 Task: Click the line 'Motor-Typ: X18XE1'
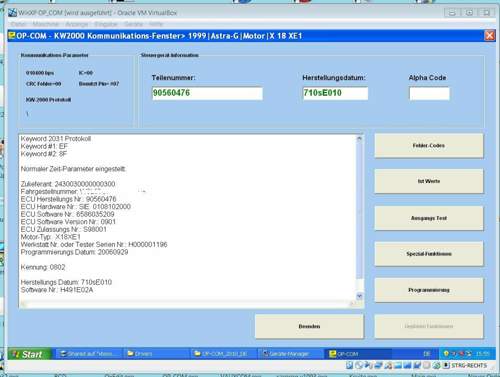point(51,237)
